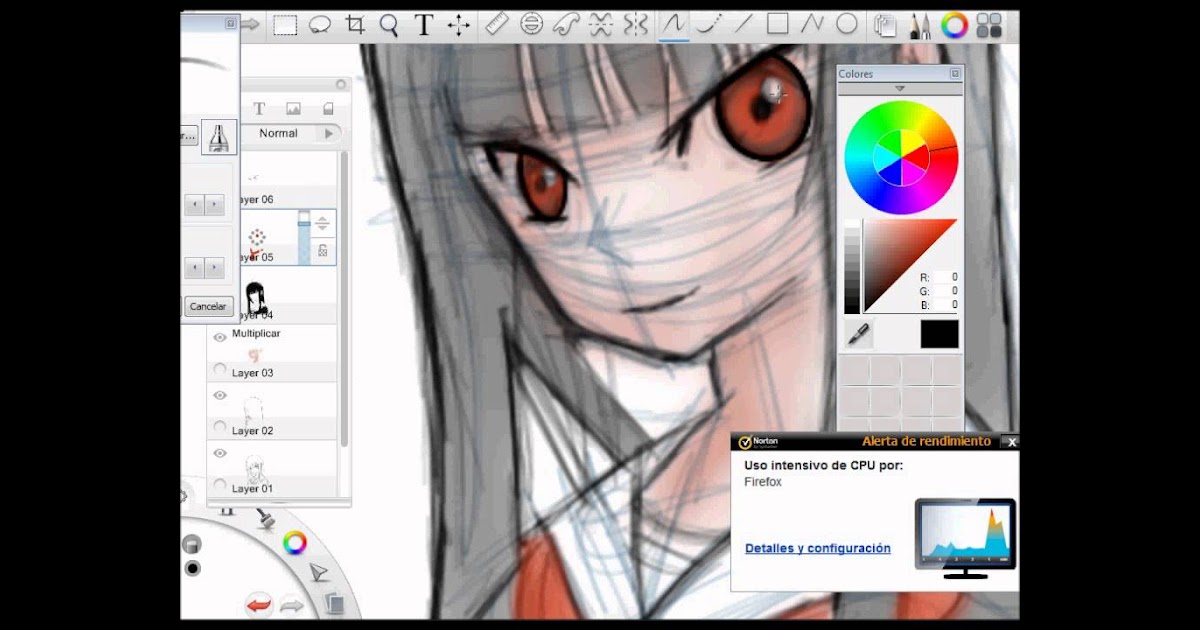Pick a hue on the color wheel

[x=901, y=158]
